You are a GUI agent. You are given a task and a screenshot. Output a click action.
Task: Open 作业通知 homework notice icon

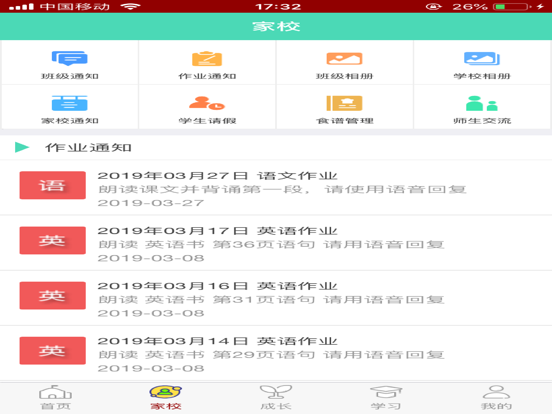point(207,58)
